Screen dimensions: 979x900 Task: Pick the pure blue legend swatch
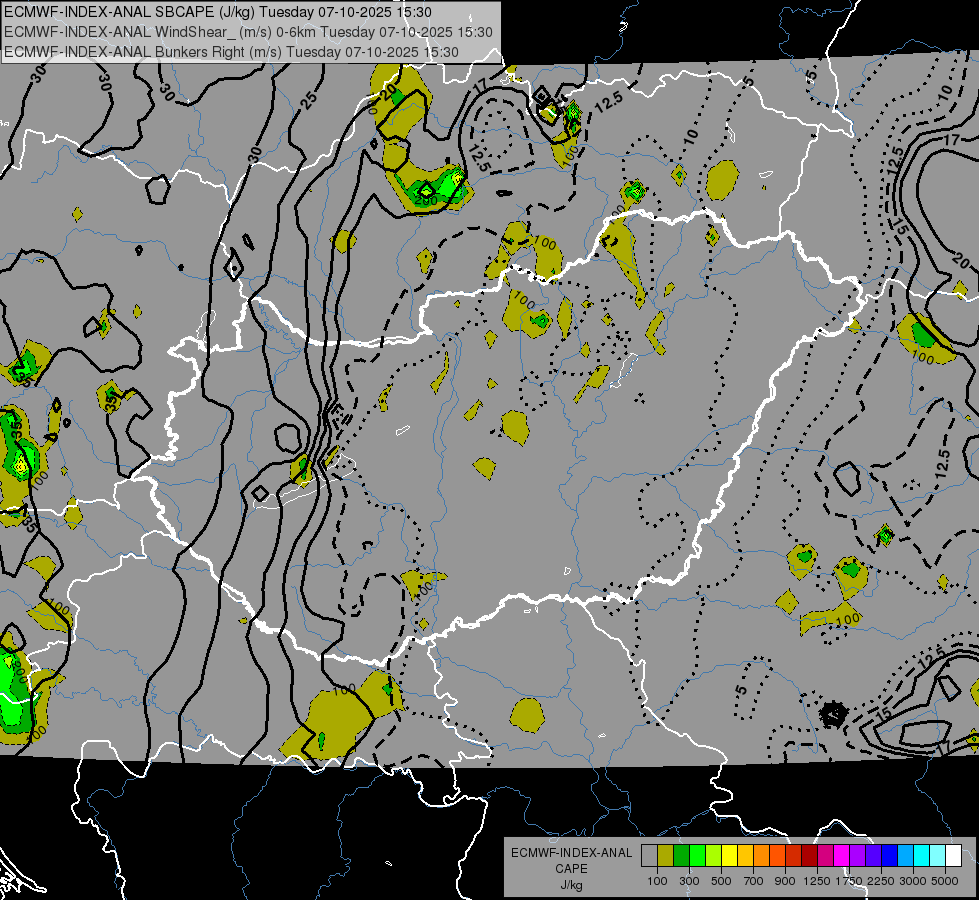(x=890, y=856)
